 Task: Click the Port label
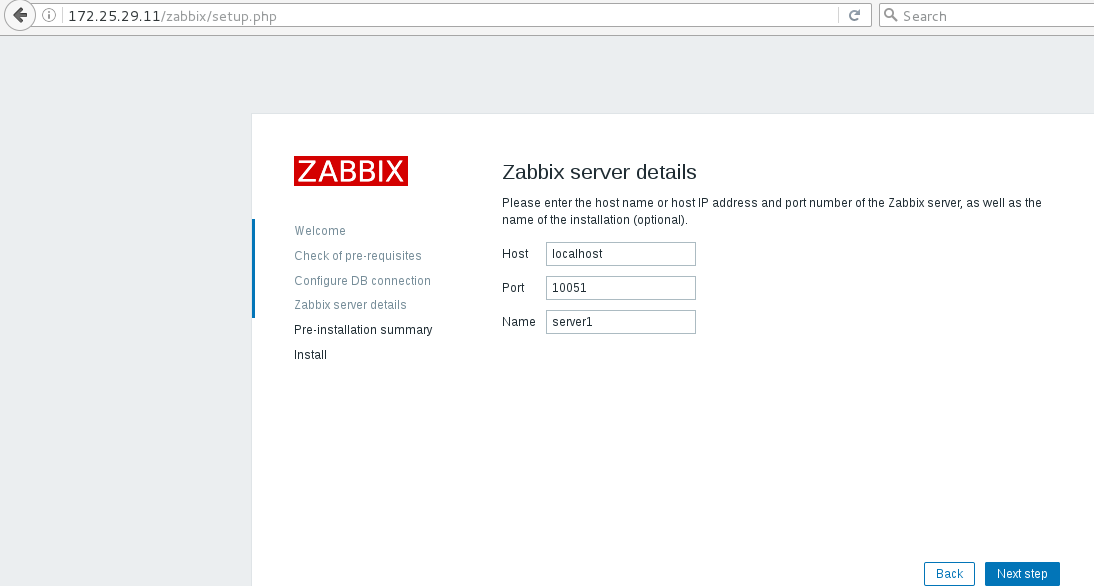click(x=513, y=288)
